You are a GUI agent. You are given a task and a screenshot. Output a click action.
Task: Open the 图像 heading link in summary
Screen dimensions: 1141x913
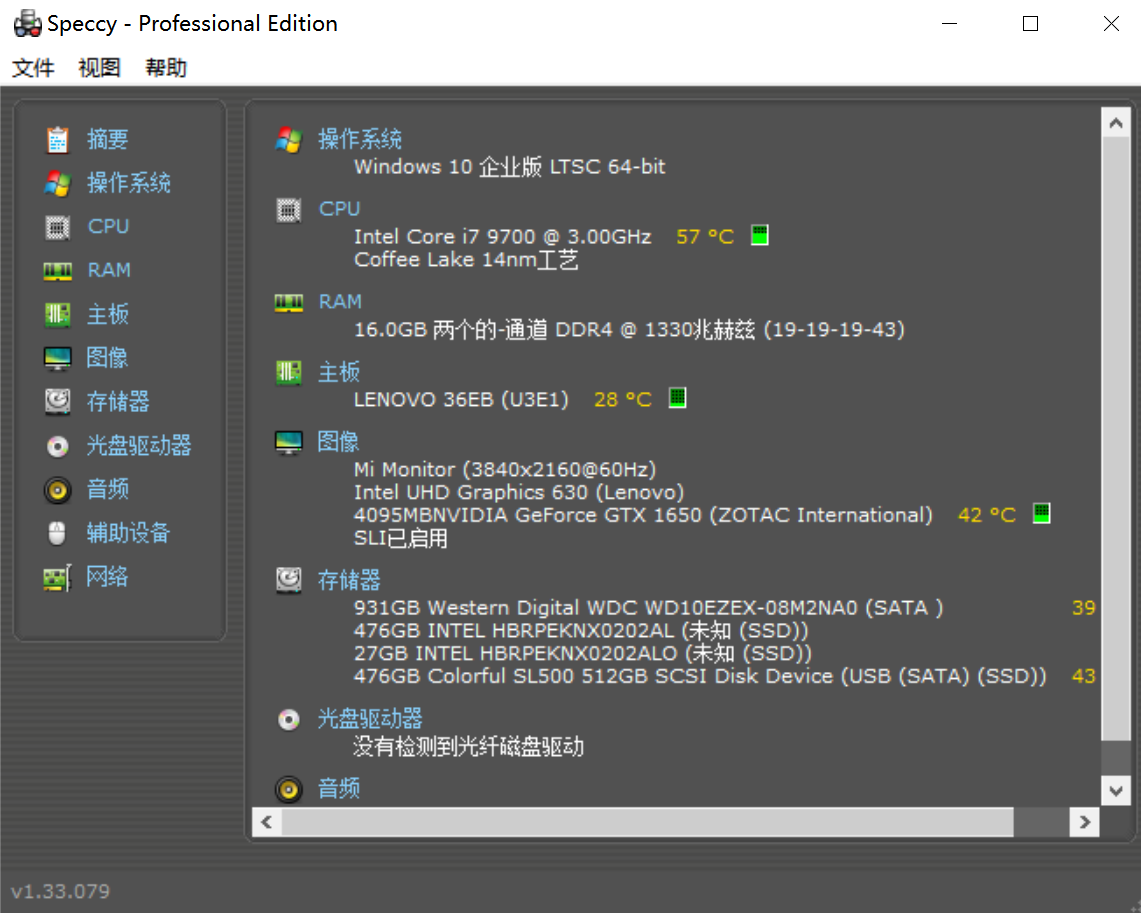pyautogui.click(x=338, y=442)
